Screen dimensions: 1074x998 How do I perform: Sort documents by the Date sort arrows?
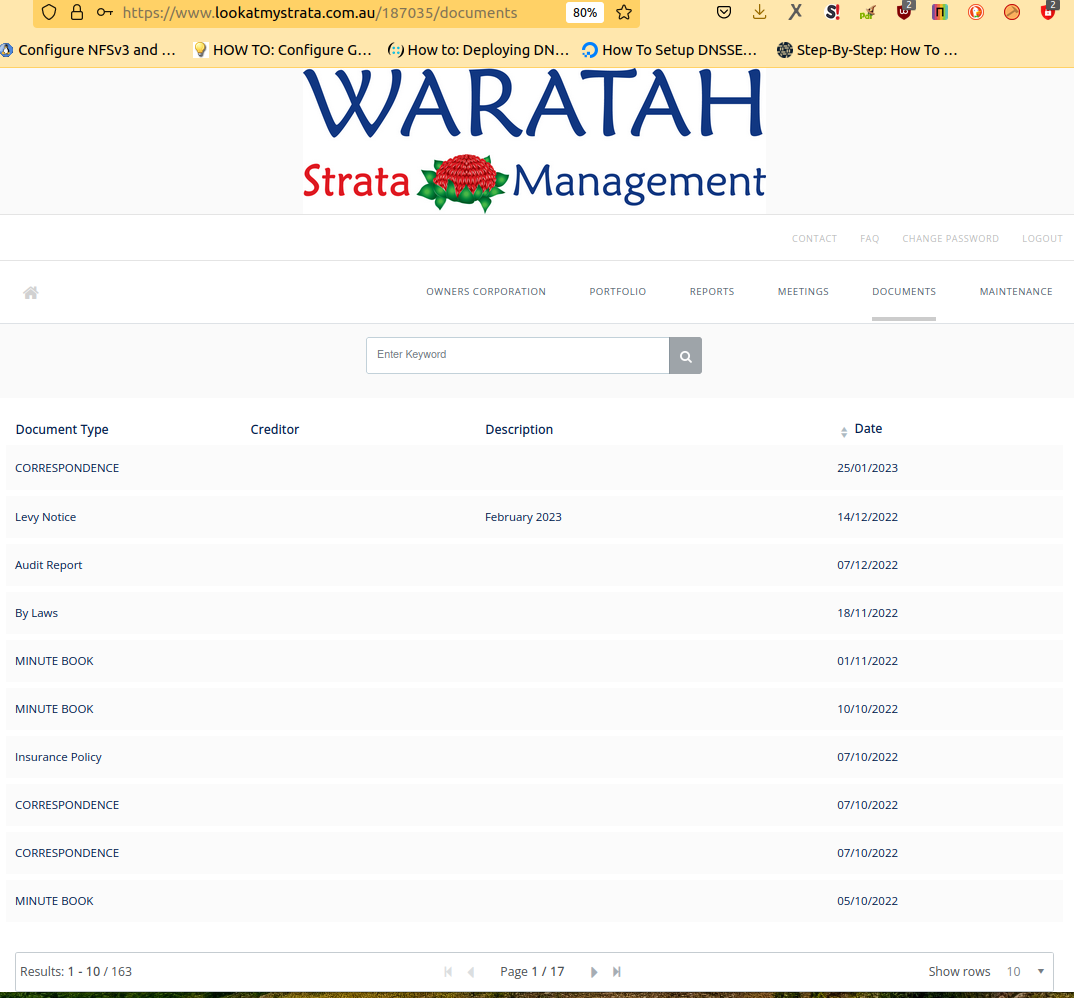844,432
